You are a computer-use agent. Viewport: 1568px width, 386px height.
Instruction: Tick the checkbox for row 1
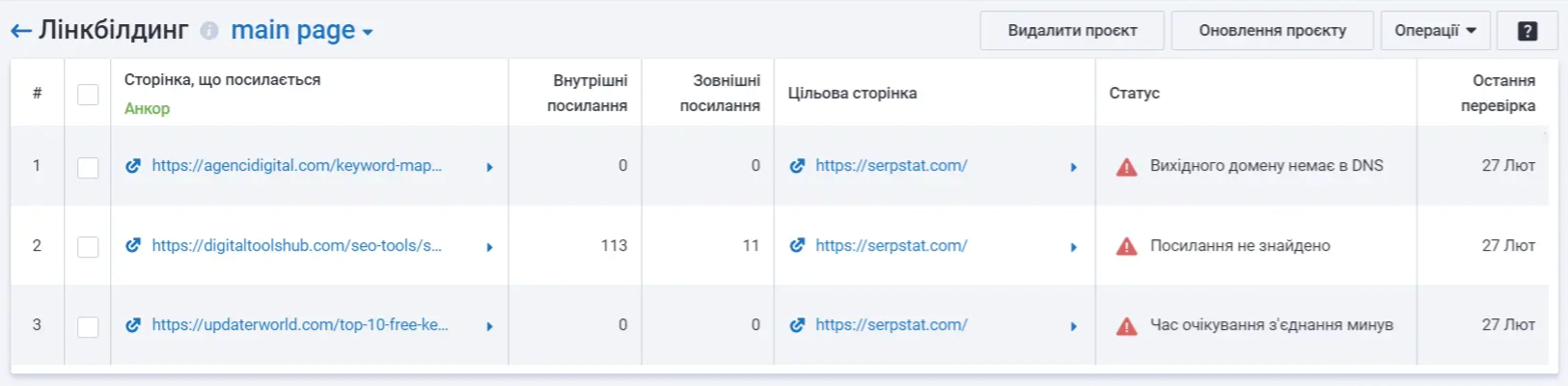(88, 167)
